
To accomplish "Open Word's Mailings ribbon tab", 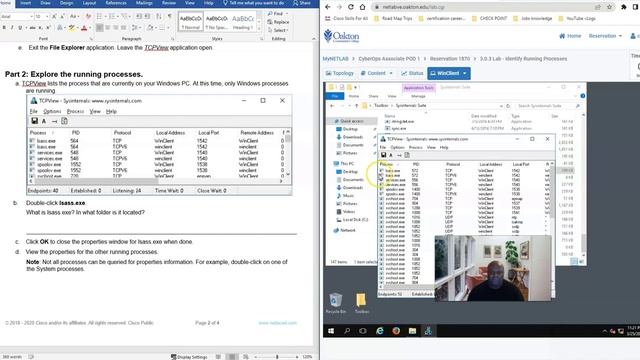I will pos(144,3).
